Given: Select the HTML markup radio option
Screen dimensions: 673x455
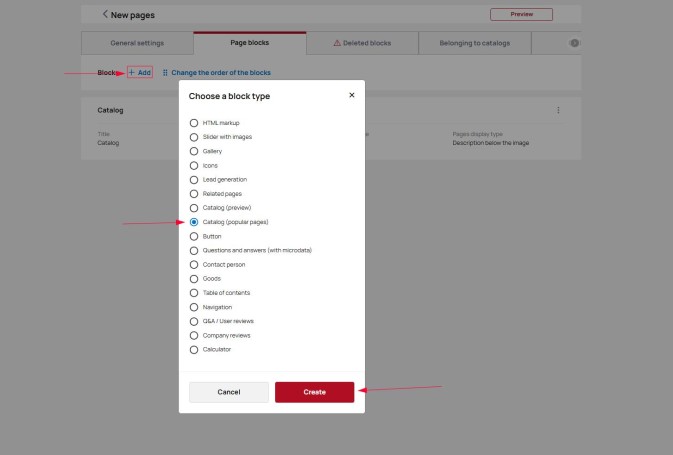Looking at the screenshot, I should [194, 122].
